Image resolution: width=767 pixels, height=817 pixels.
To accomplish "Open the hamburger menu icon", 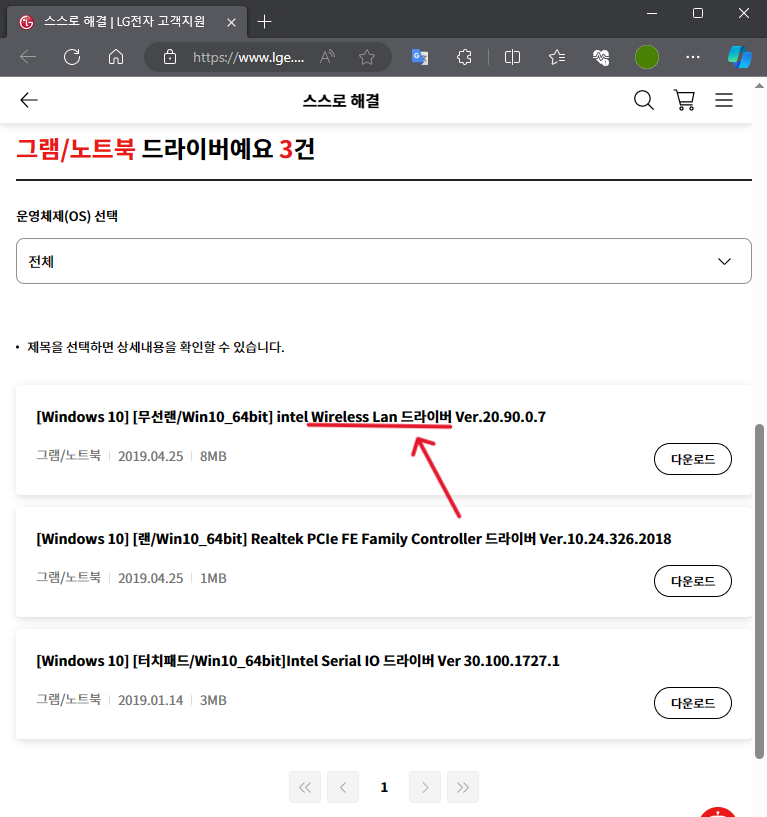I will click(x=724, y=100).
